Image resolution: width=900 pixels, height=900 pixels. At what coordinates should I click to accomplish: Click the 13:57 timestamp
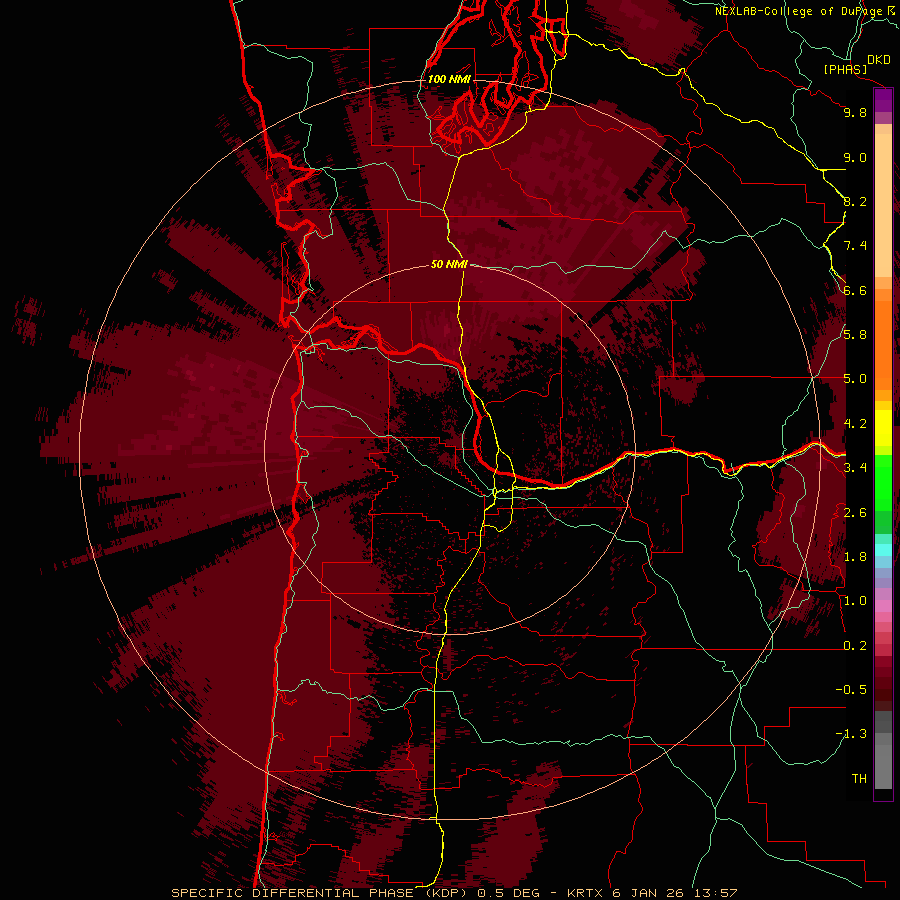[715, 893]
